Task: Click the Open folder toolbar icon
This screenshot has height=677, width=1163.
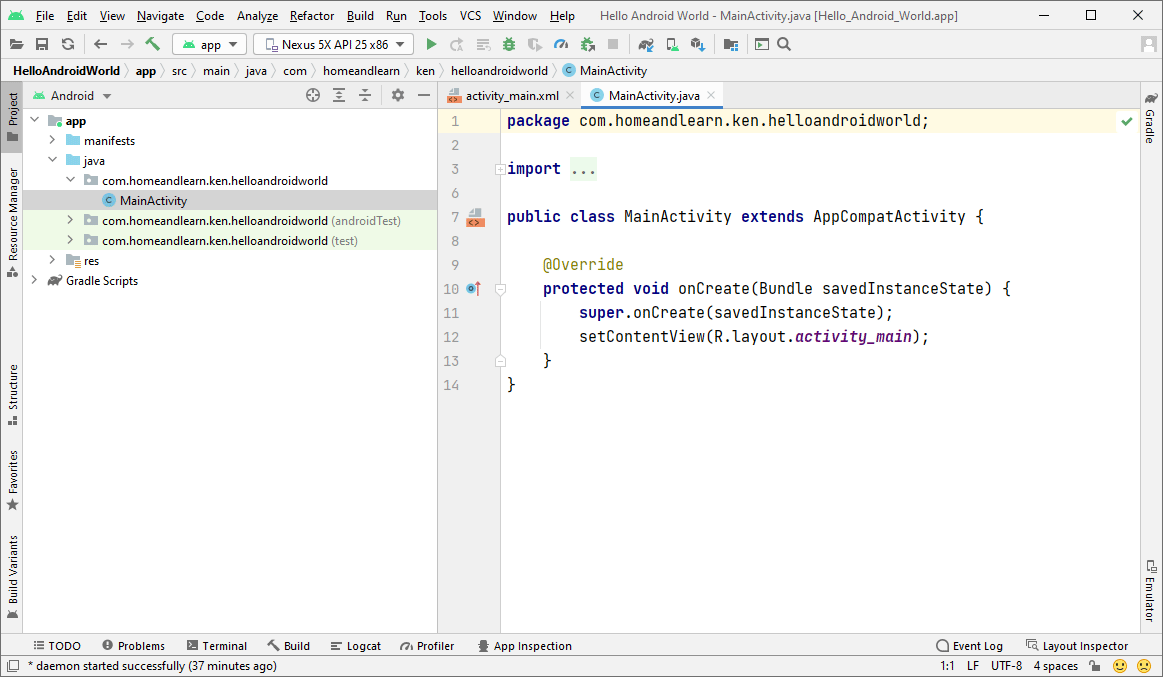Action: pyautogui.click(x=16, y=44)
